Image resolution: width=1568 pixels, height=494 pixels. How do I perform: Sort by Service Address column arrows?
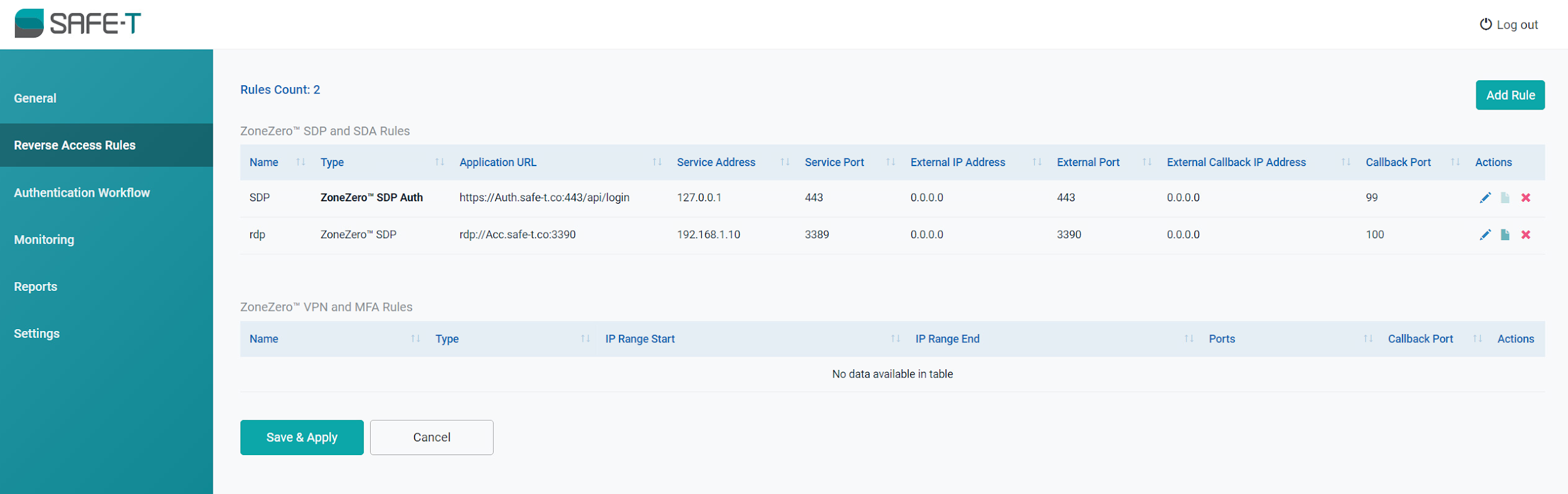(785, 162)
